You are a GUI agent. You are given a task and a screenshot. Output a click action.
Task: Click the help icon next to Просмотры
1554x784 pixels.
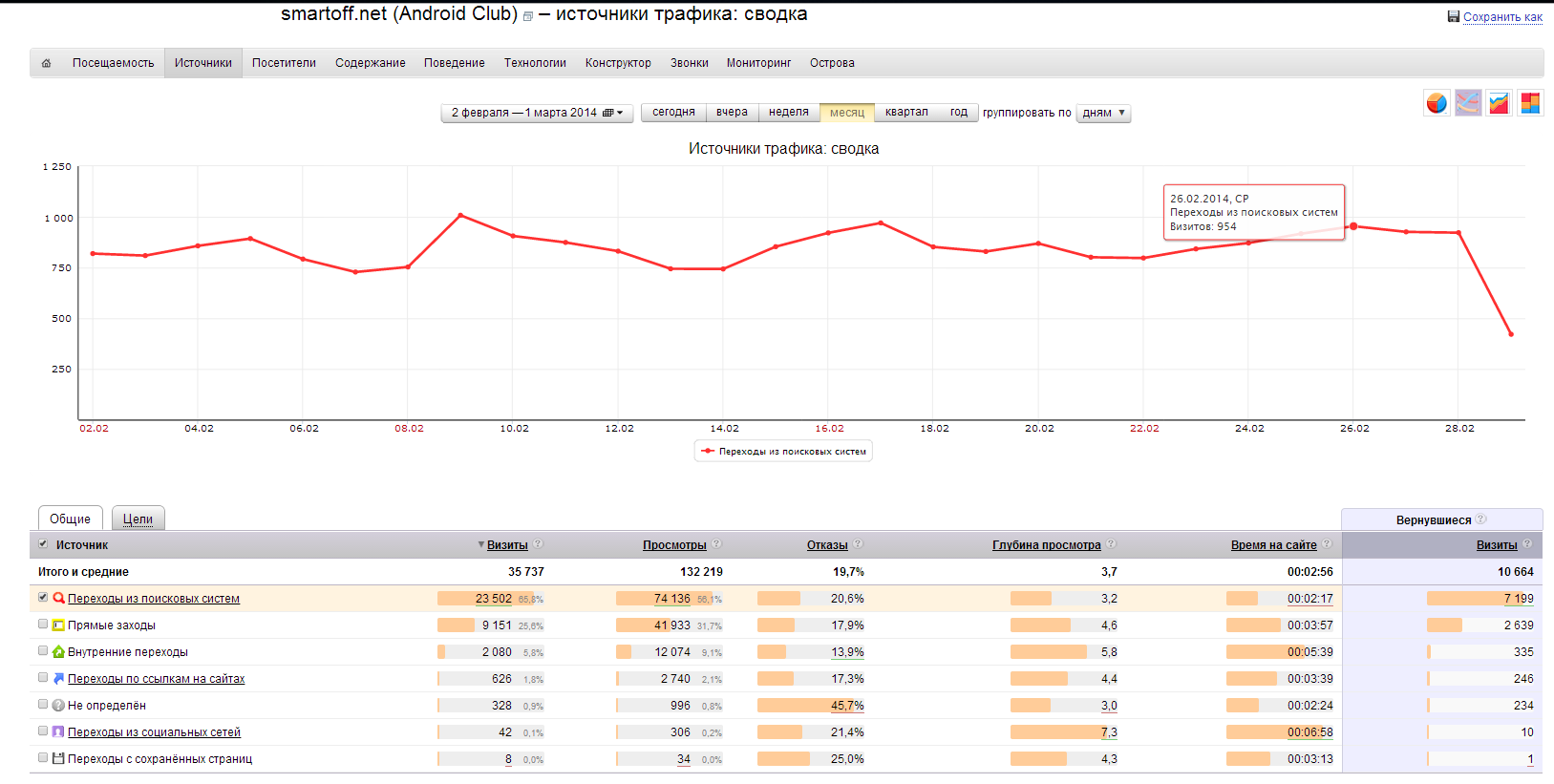point(717,544)
